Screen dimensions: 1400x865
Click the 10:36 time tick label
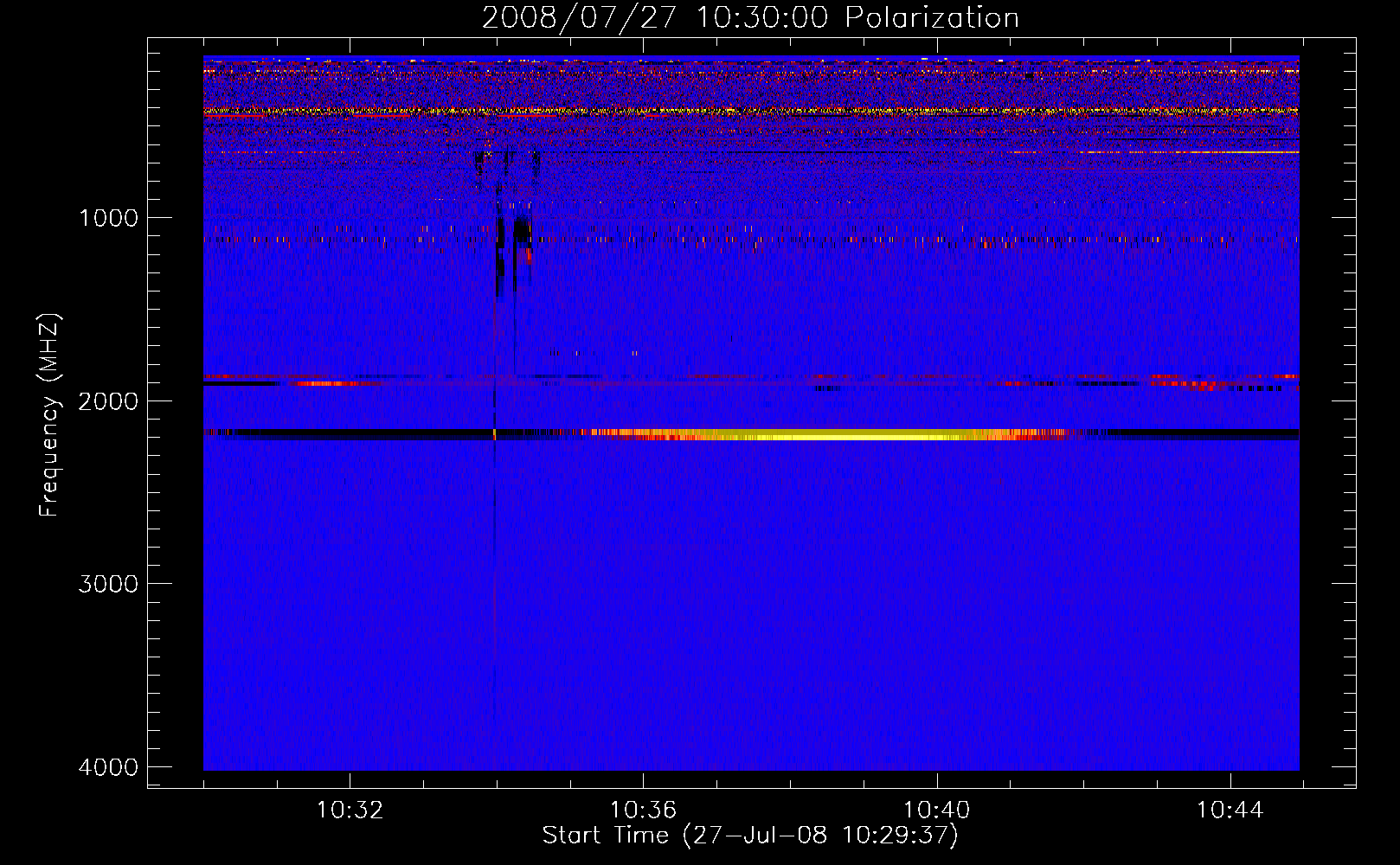pyautogui.click(x=643, y=811)
